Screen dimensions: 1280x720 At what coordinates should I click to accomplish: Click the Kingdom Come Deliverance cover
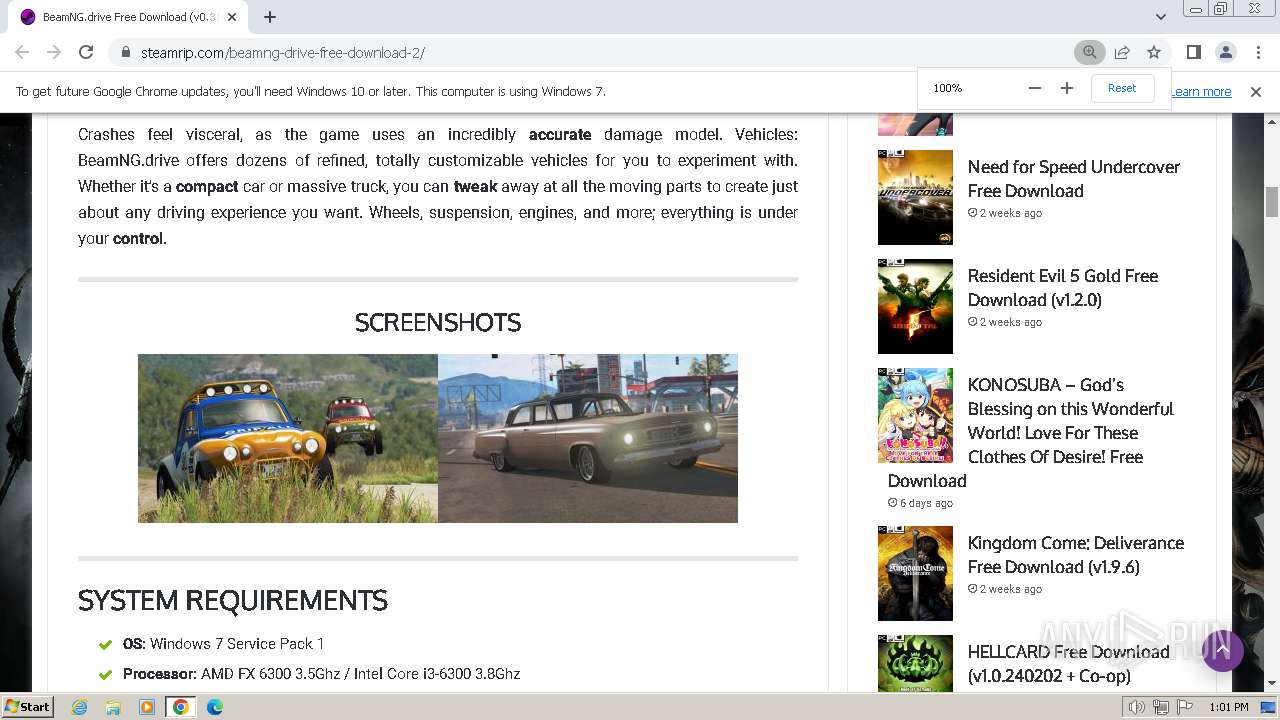point(915,573)
